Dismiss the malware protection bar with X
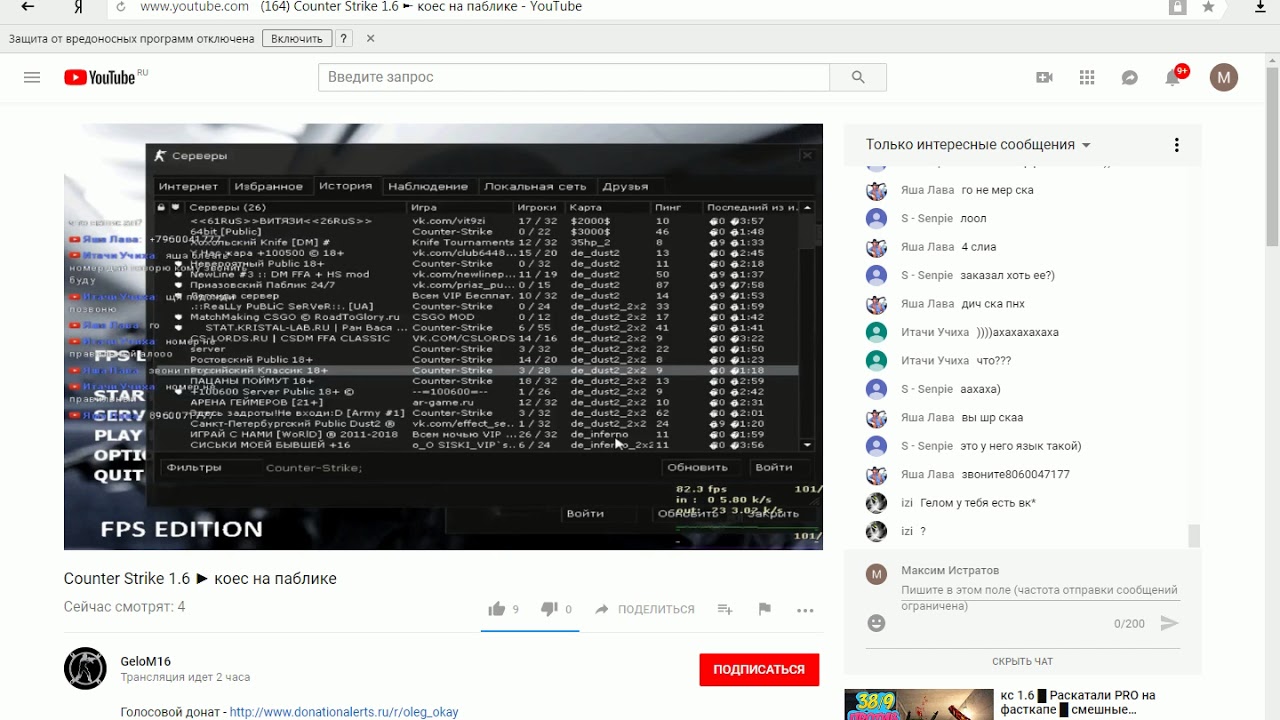This screenshot has width=1280, height=720. (370, 39)
